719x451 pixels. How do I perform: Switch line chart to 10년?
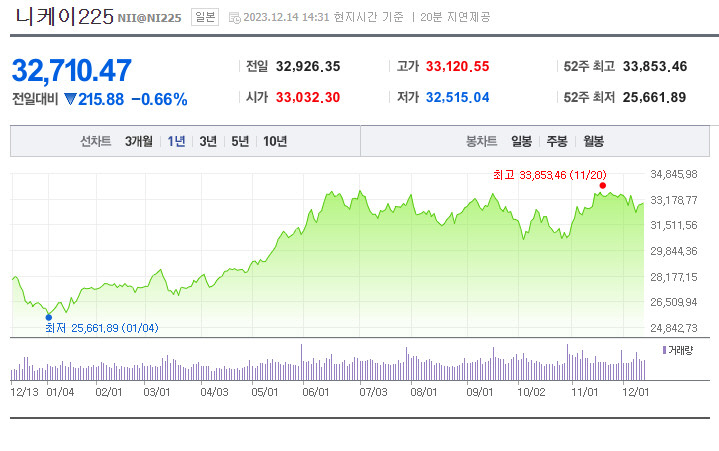pyautogui.click(x=275, y=141)
